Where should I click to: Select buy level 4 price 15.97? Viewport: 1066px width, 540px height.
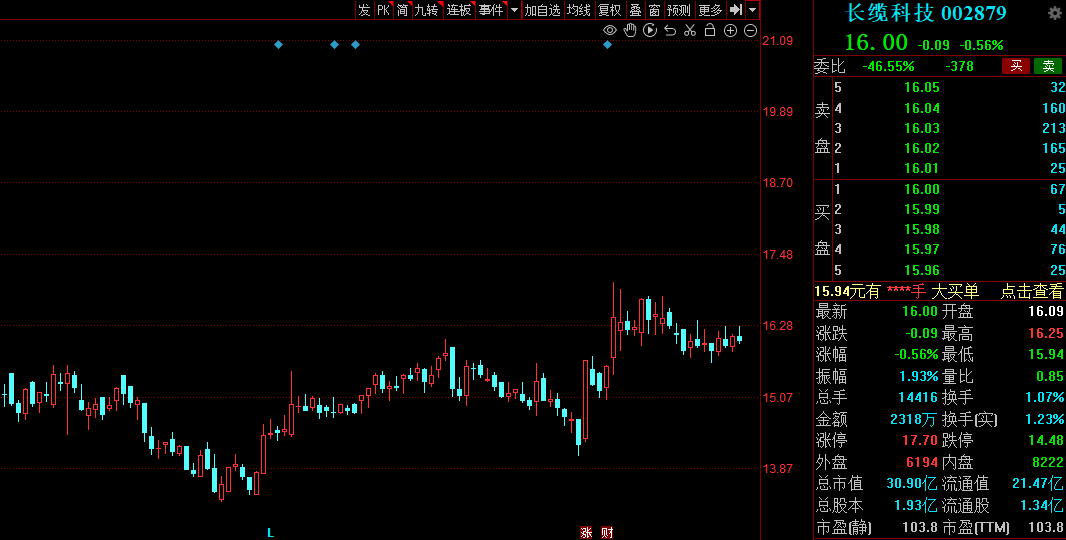[922, 250]
